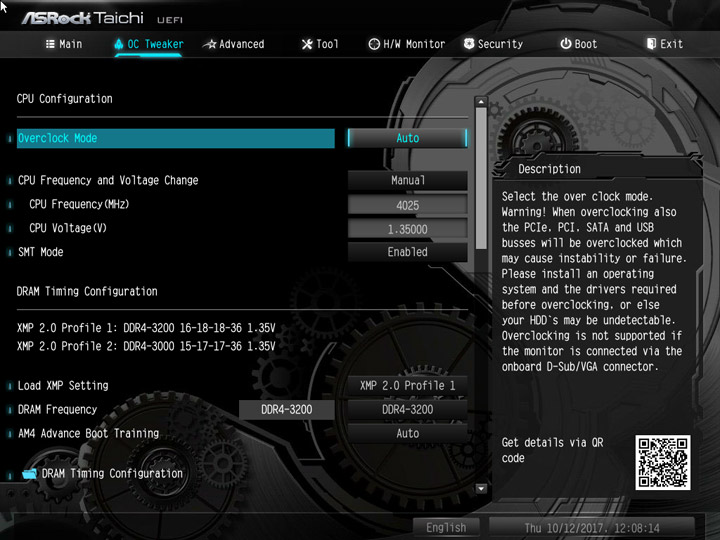Select the CPU Voltage(V) label

click(x=68, y=228)
